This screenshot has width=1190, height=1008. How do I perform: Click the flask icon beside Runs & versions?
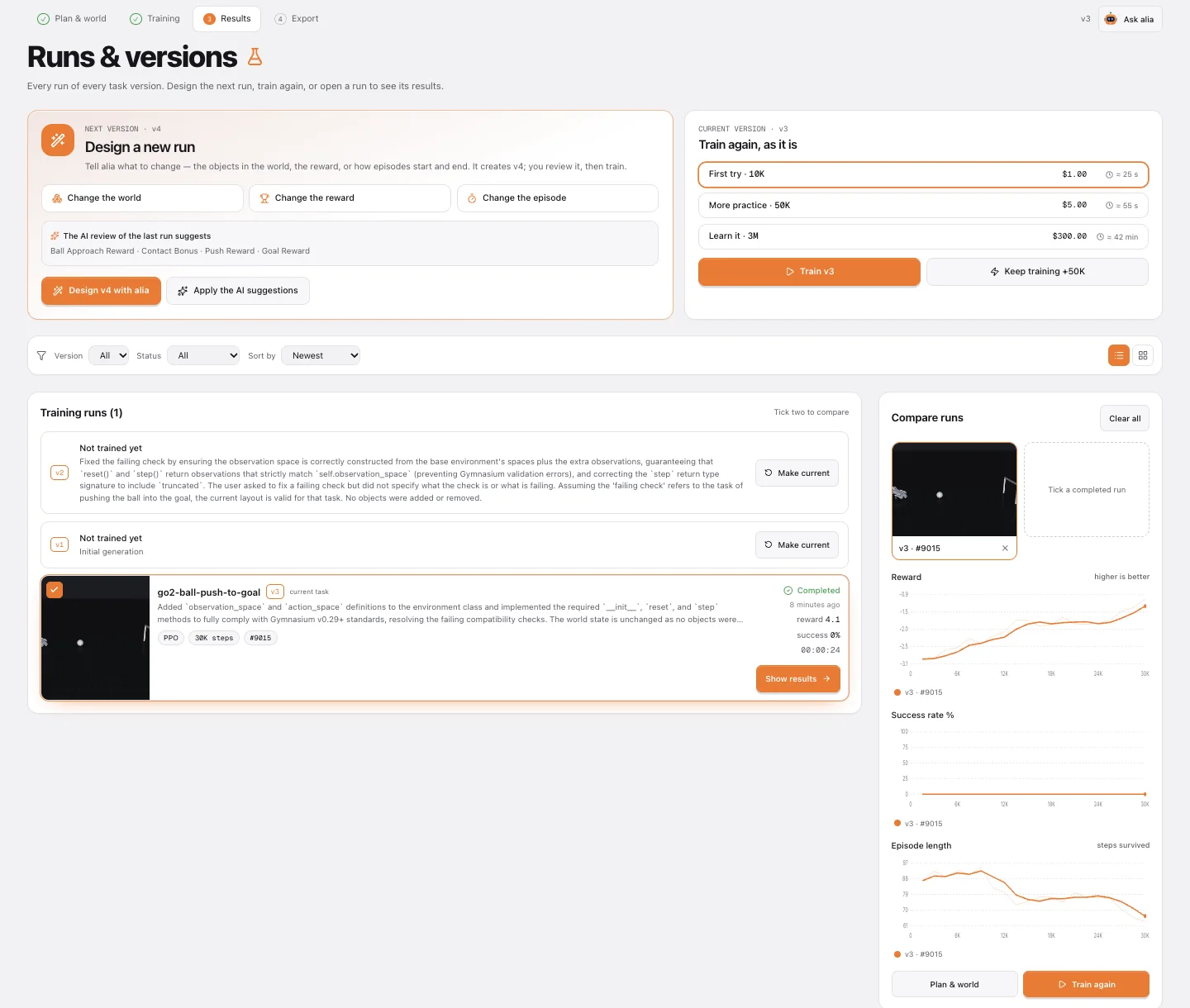tap(255, 56)
